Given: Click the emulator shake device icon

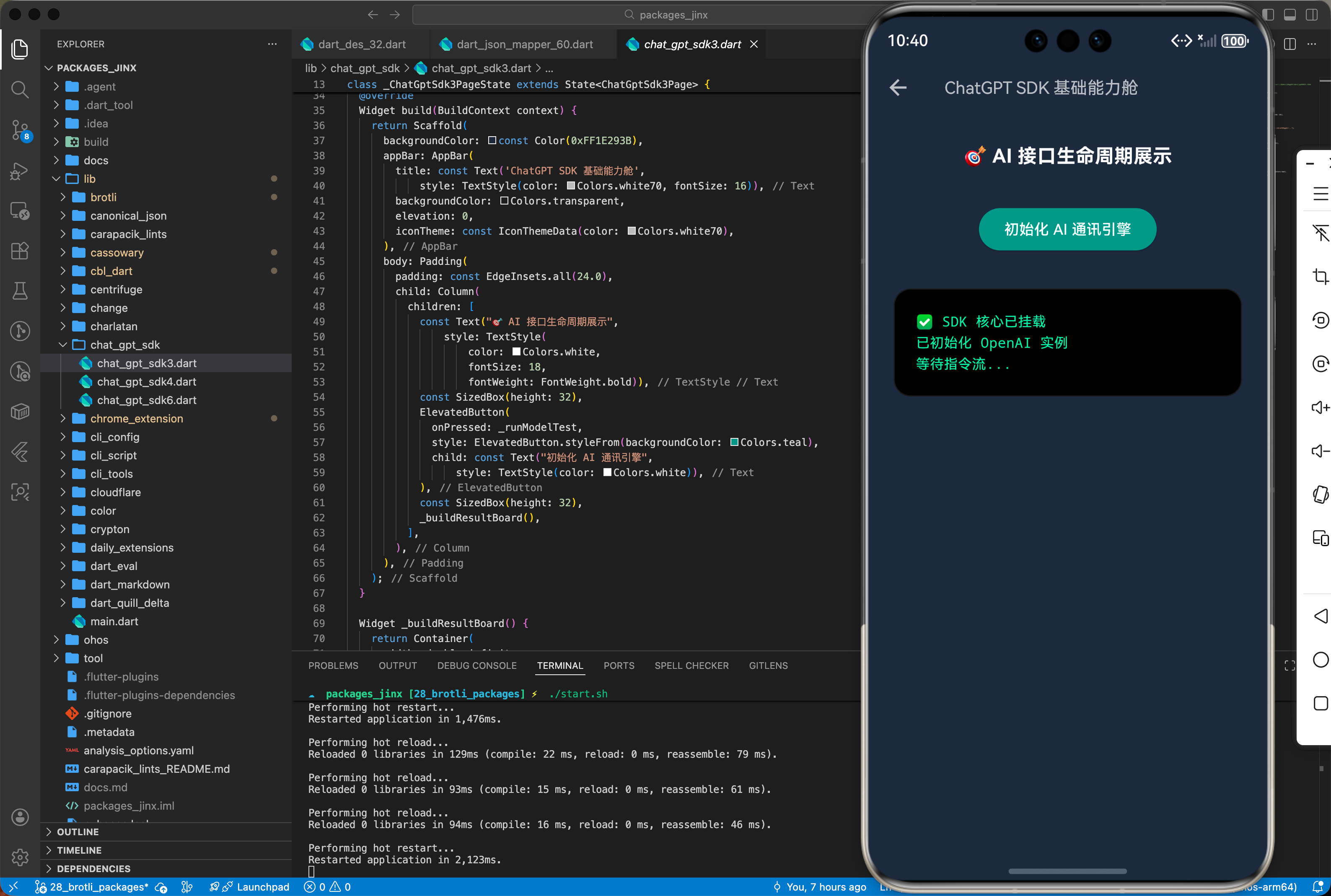Looking at the screenshot, I should 1320,494.
